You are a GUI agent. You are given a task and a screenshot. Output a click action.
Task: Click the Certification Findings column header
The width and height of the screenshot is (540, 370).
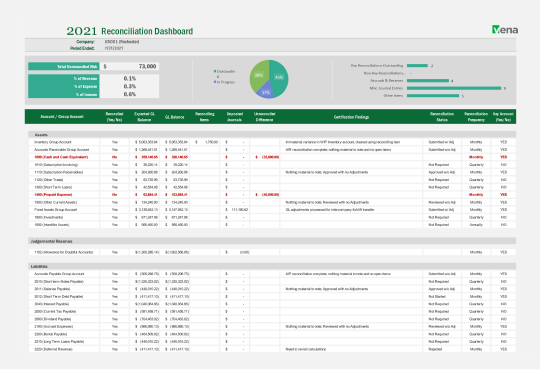pos(351,117)
